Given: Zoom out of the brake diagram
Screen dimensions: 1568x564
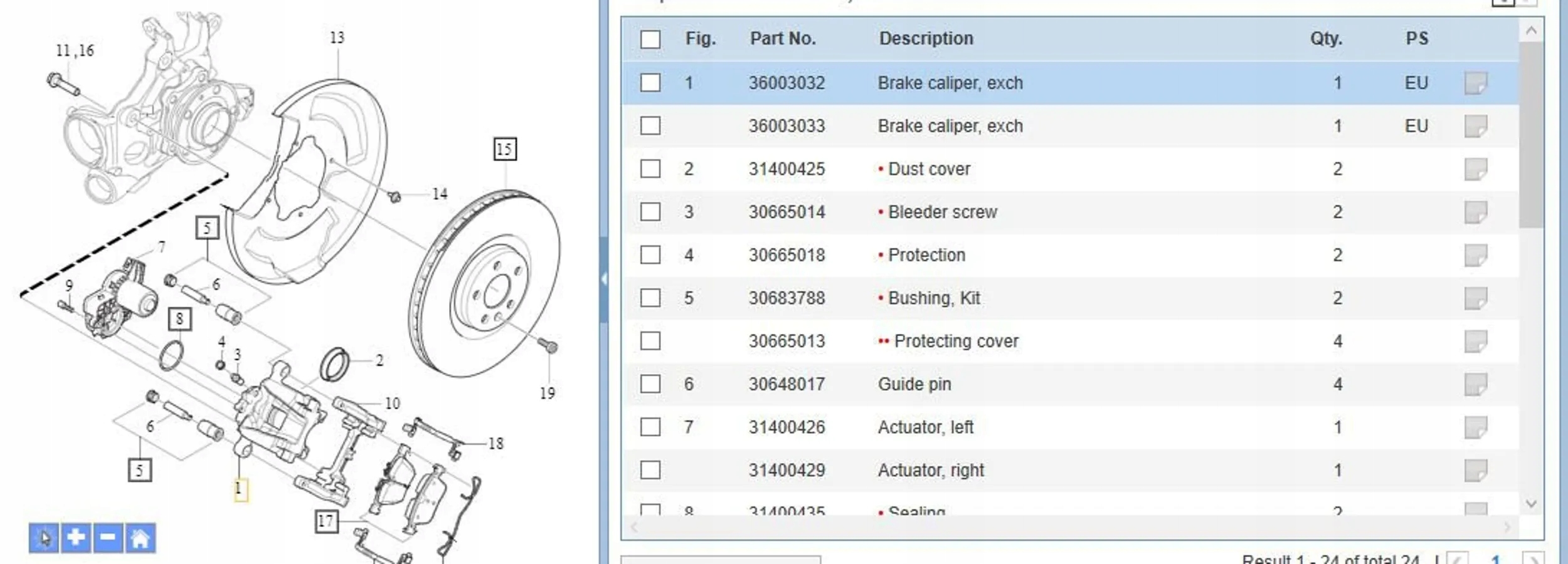Looking at the screenshot, I should pyautogui.click(x=108, y=538).
